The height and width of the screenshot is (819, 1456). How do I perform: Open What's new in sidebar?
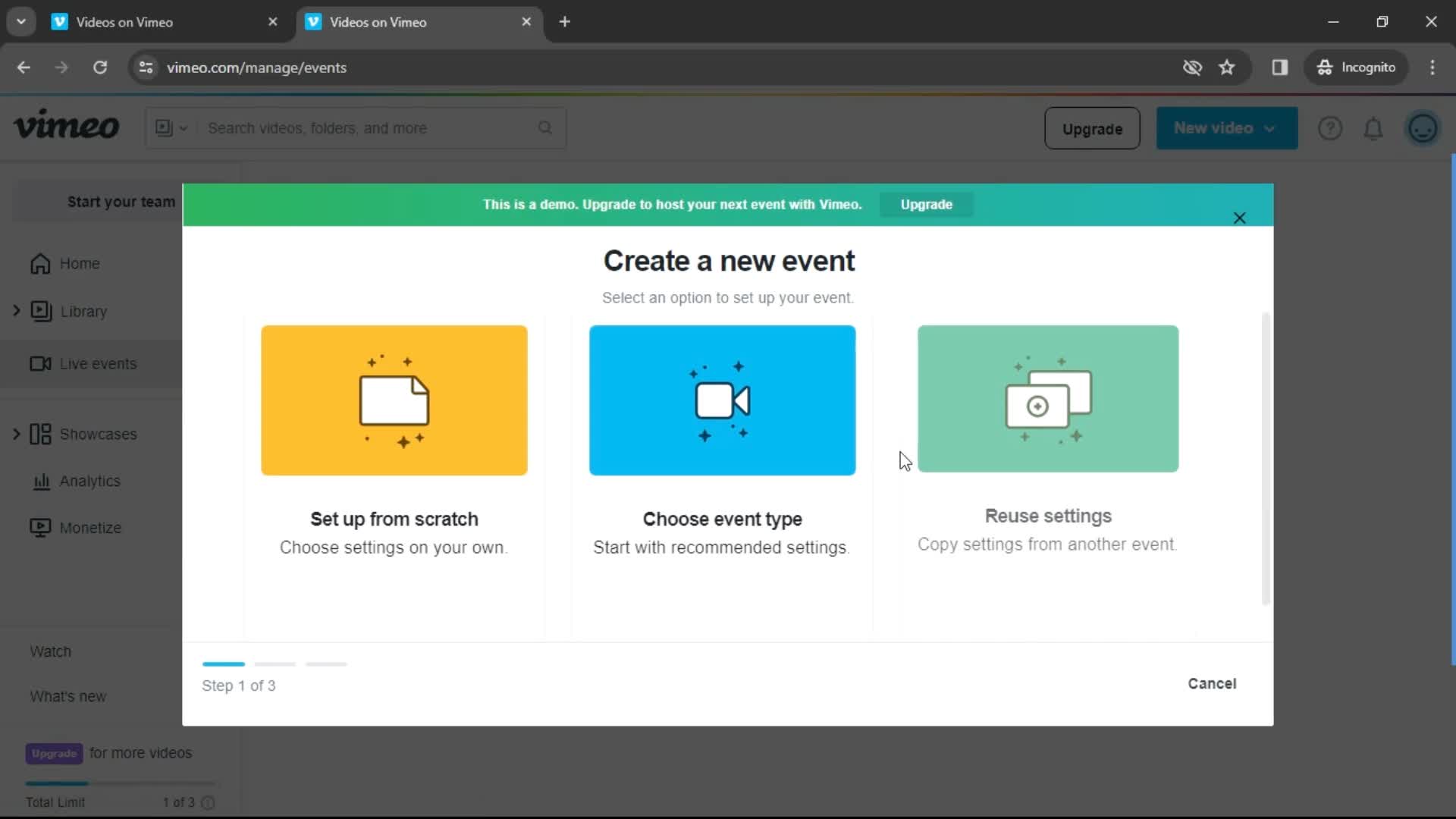[68, 697]
